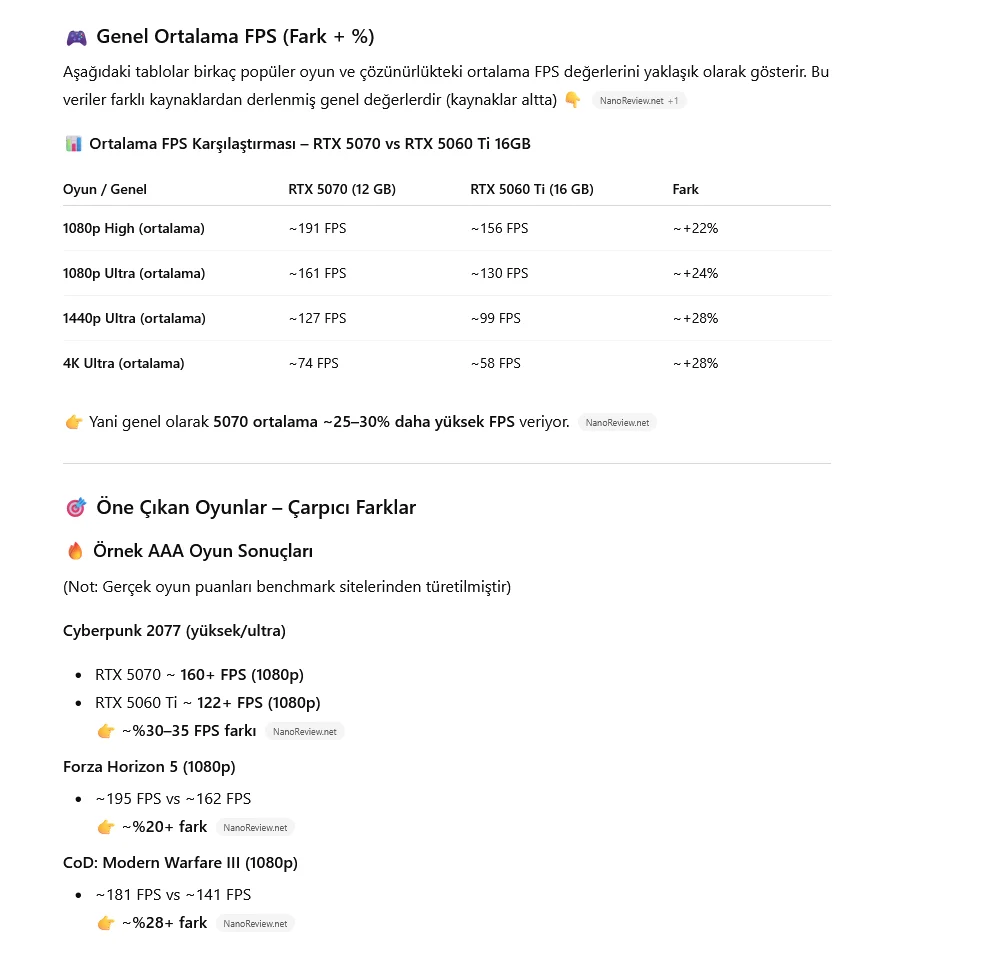This screenshot has width=1007, height=964.
Task: Click the pointing-down hand emoji
Action: click(572, 100)
